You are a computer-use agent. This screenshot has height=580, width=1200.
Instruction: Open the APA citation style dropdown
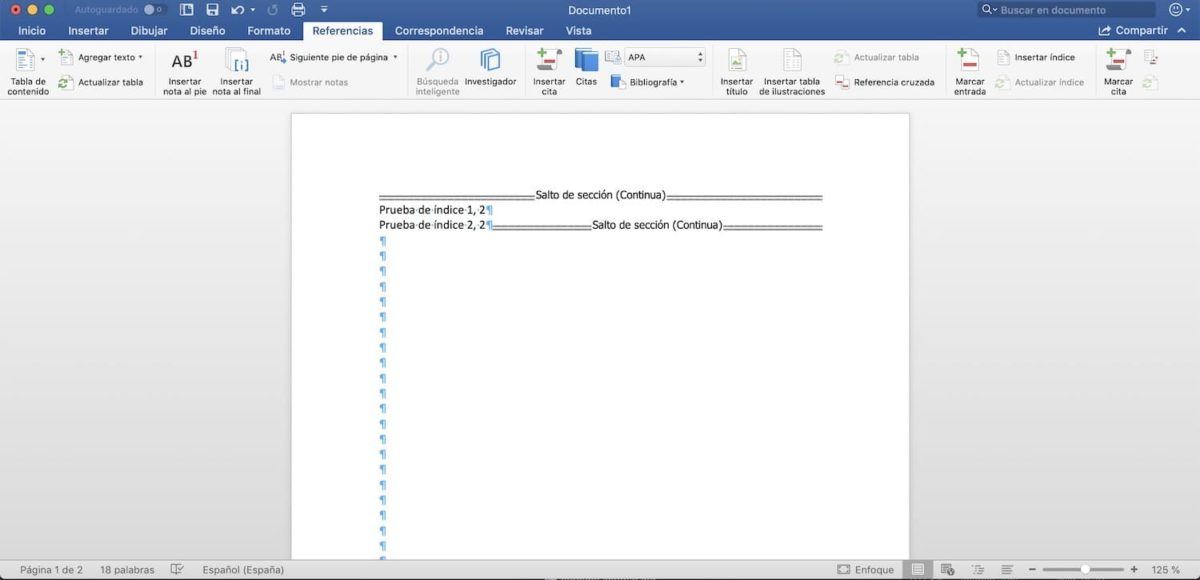pos(663,57)
